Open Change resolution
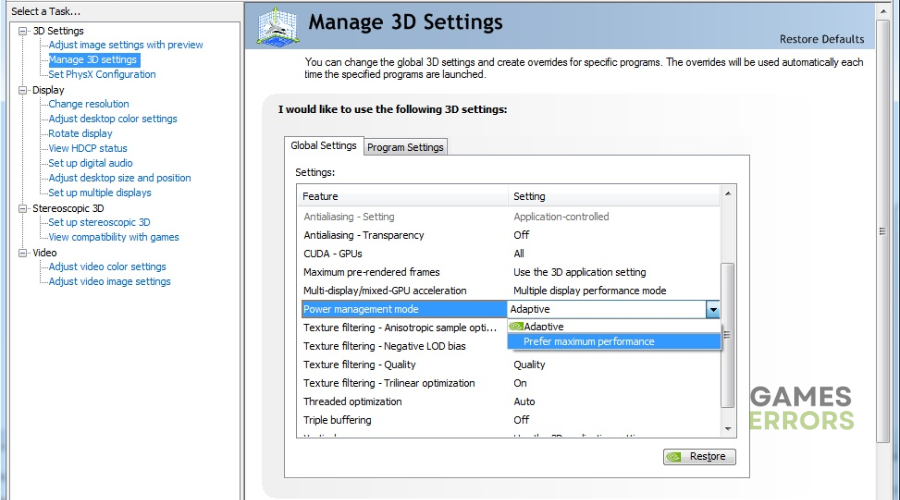The image size is (900, 500). click(x=89, y=104)
